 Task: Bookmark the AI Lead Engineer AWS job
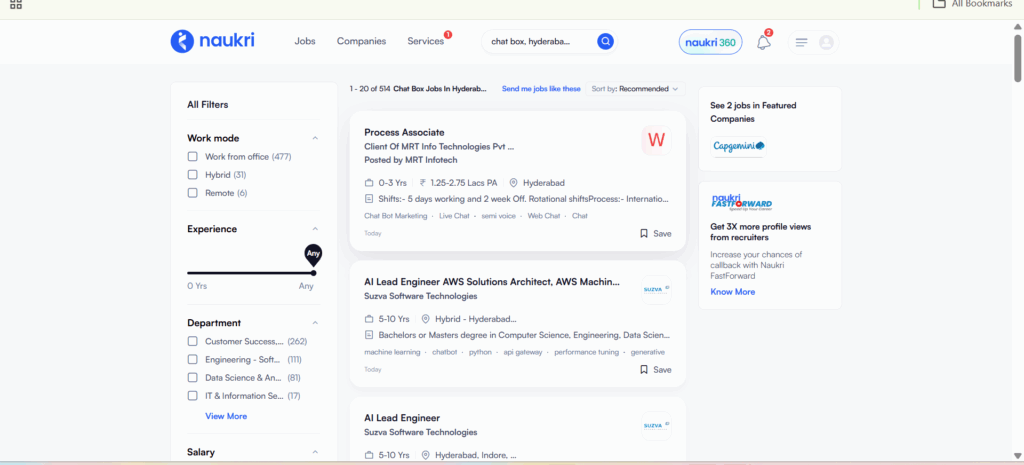tap(655, 369)
